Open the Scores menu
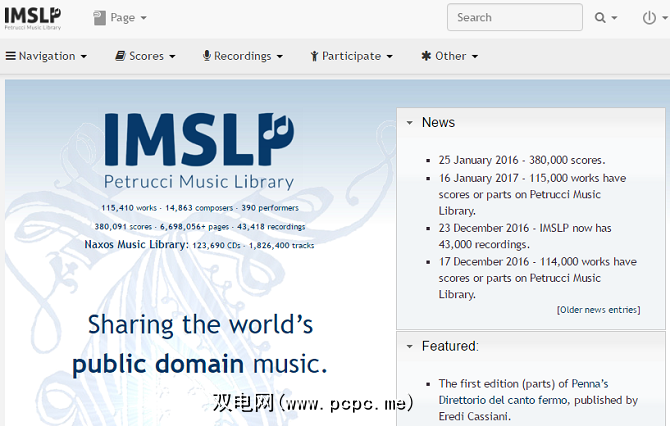 (x=145, y=56)
